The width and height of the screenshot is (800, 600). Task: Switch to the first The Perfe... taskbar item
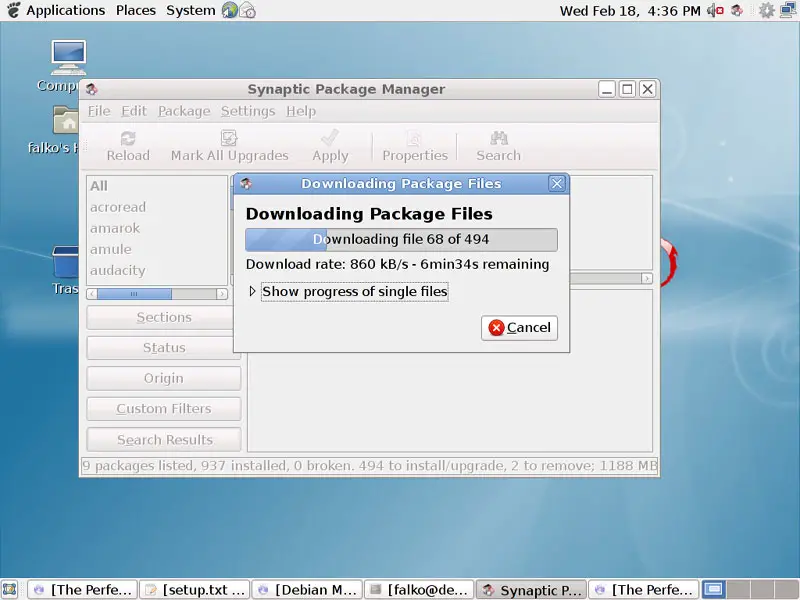coord(83,590)
